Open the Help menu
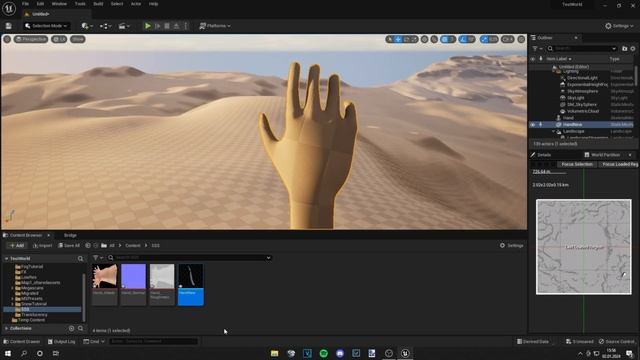The width and height of the screenshot is (640, 360). pyautogui.click(x=153, y=4)
